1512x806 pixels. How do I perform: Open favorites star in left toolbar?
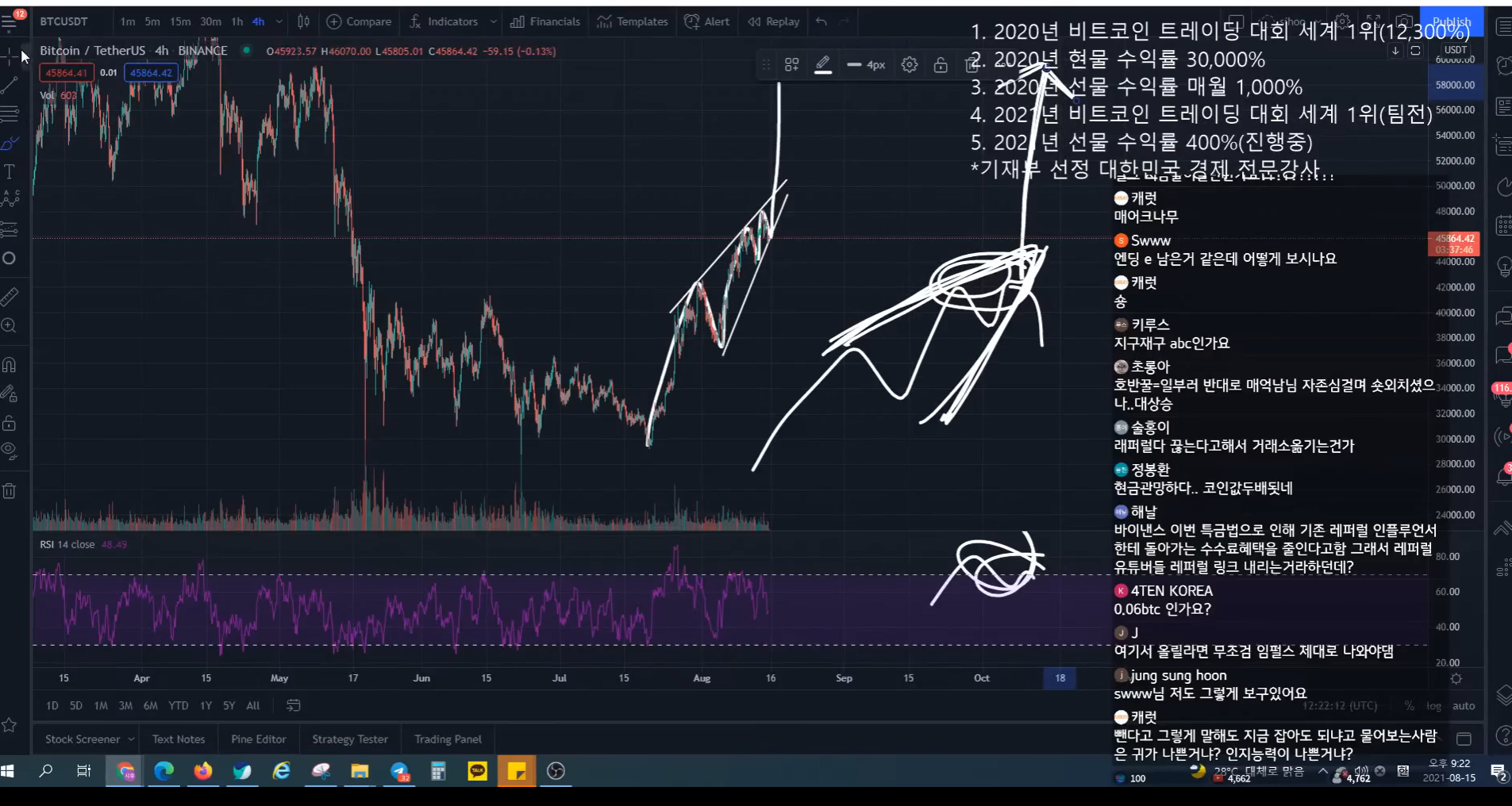pyautogui.click(x=10, y=724)
